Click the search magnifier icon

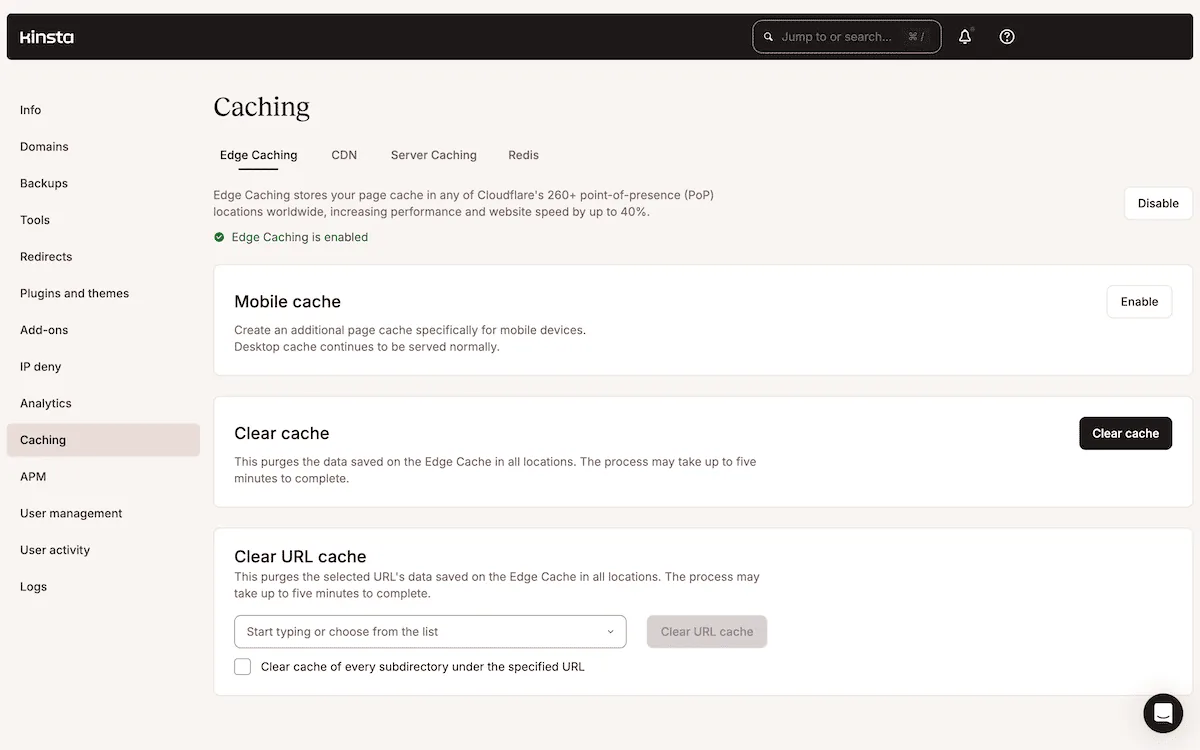(x=768, y=37)
